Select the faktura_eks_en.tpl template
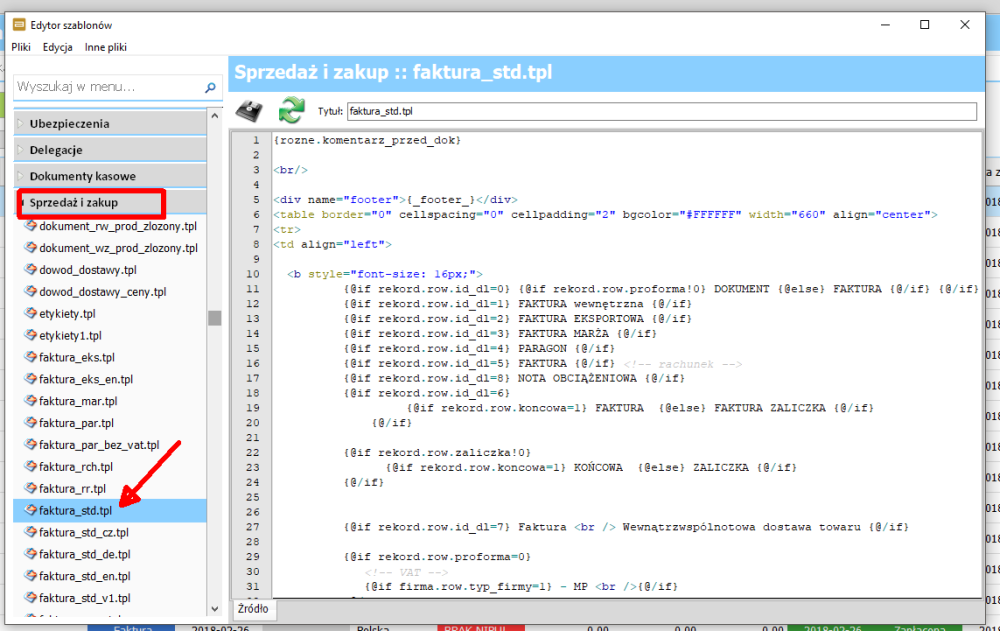The height and width of the screenshot is (631, 1000). pos(86,379)
